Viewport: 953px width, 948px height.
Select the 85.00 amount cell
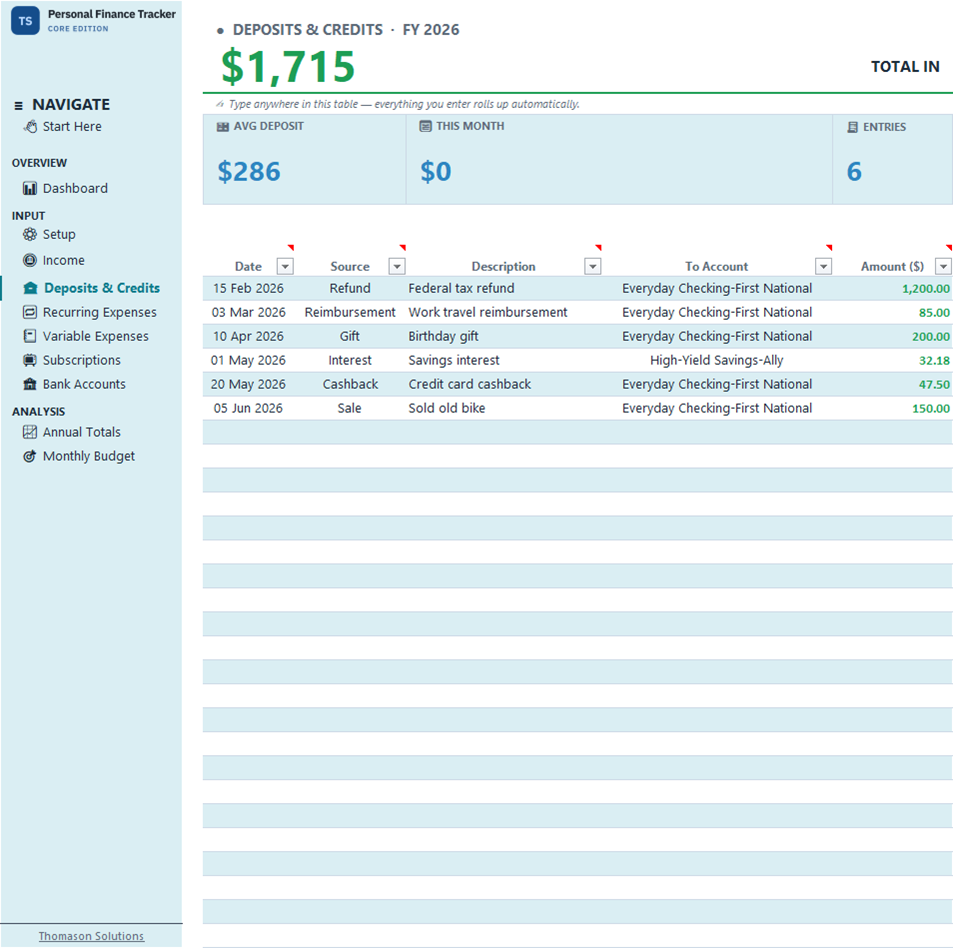tap(892, 312)
